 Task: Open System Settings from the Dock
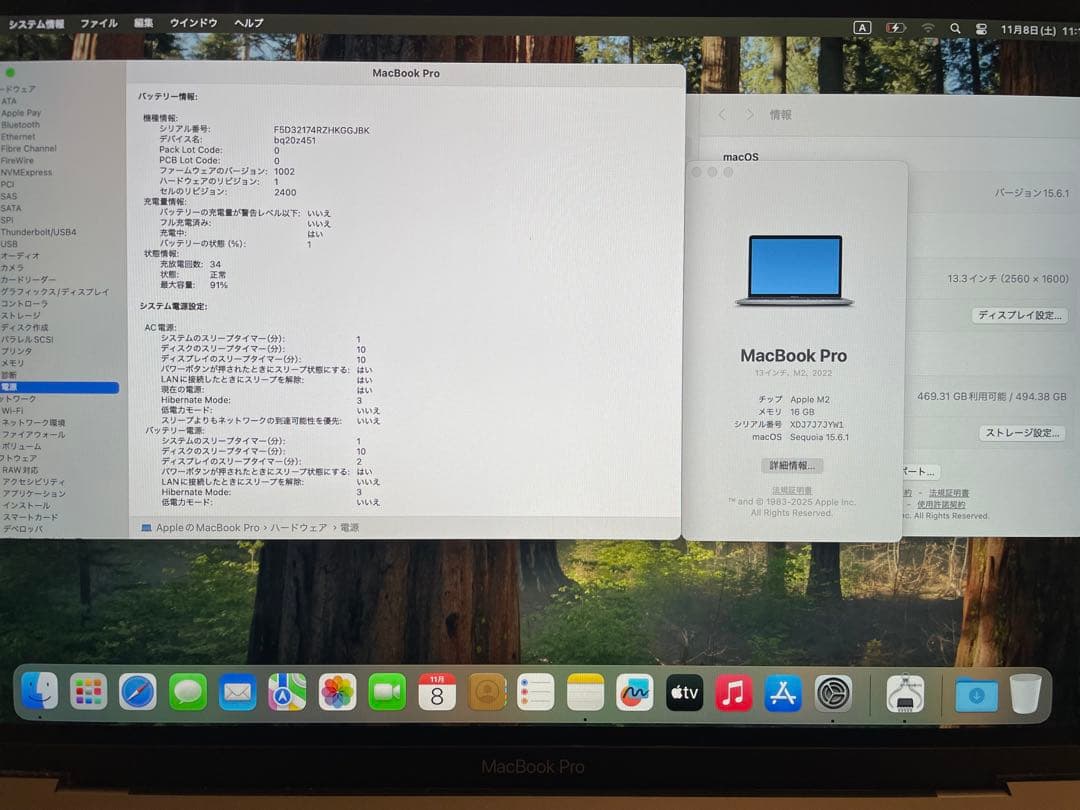point(833,692)
